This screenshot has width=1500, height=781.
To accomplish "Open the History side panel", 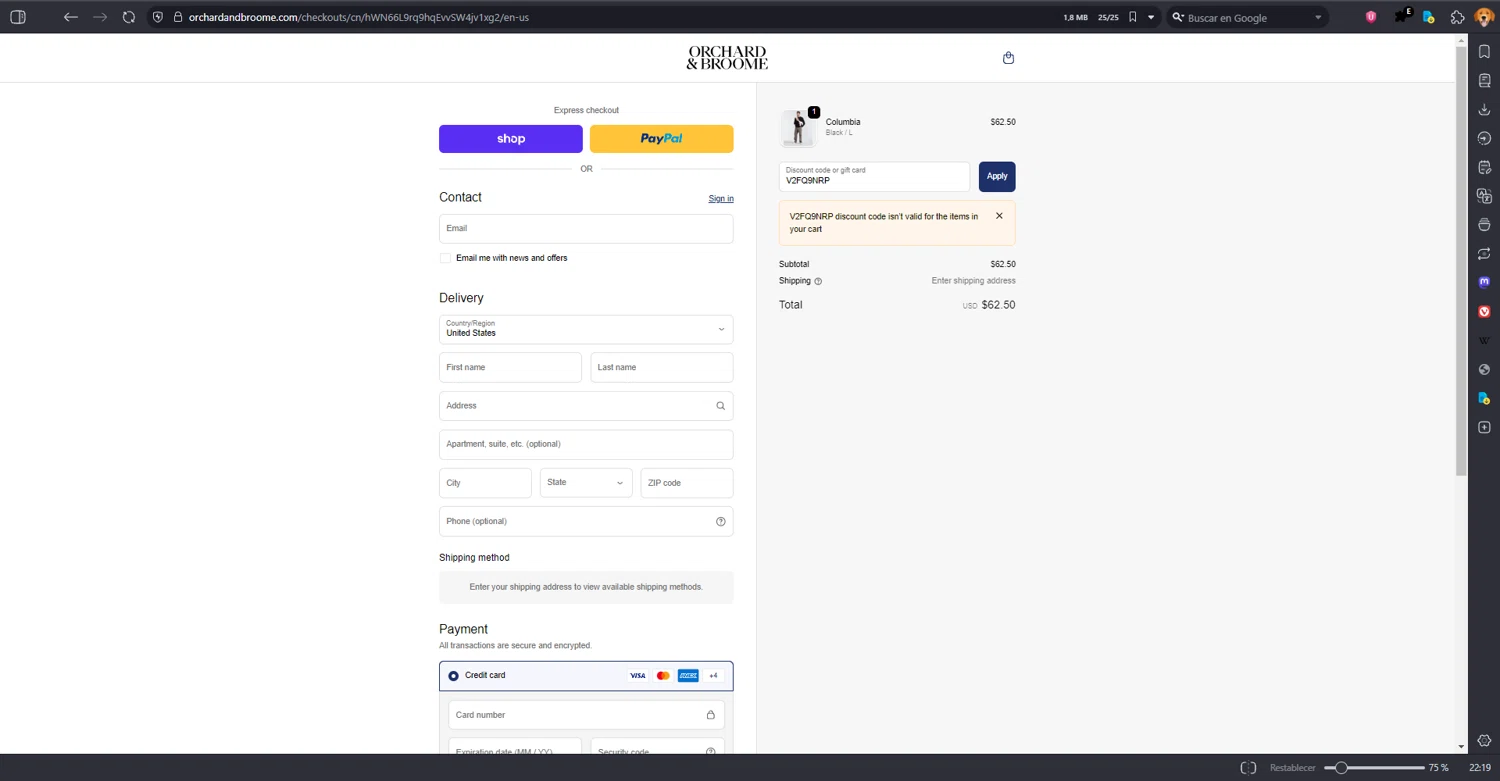I will (1484, 139).
